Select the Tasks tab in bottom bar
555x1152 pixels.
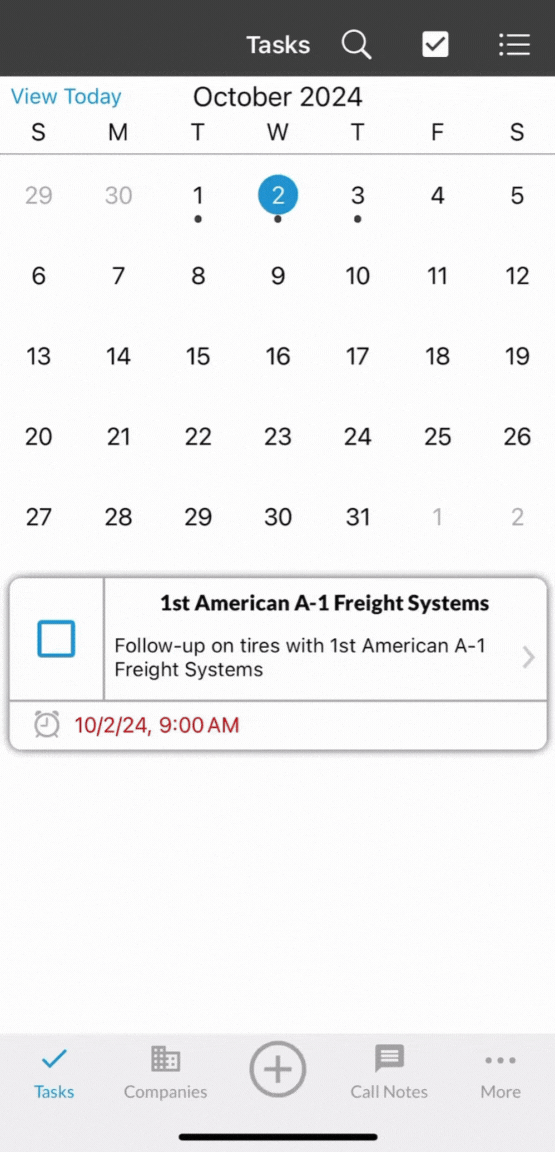click(x=54, y=1073)
